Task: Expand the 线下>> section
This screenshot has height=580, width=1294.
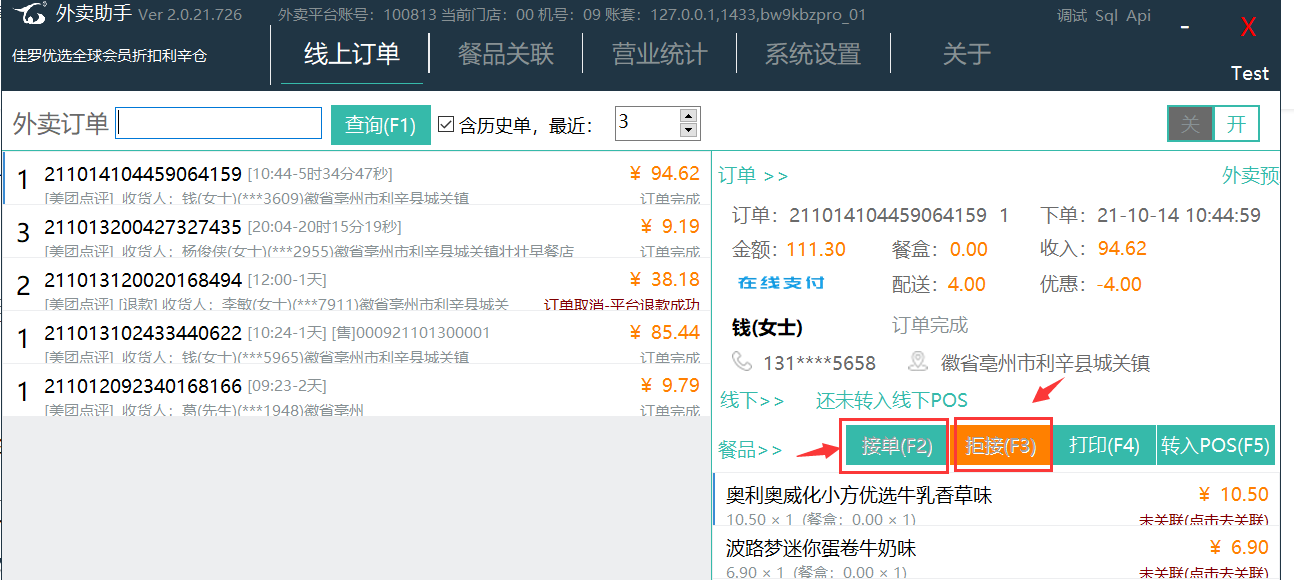Action: [752, 401]
